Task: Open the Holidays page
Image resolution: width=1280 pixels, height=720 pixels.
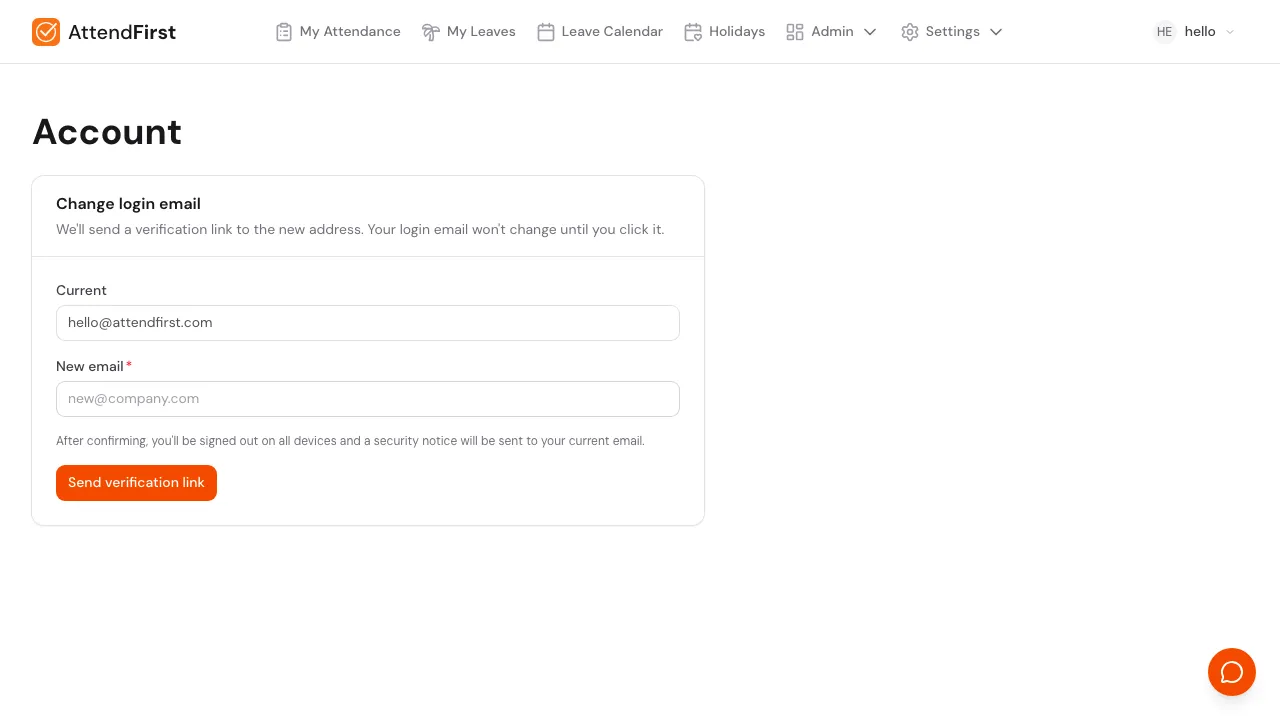Action: pyautogui.click(x=737, y=32)
